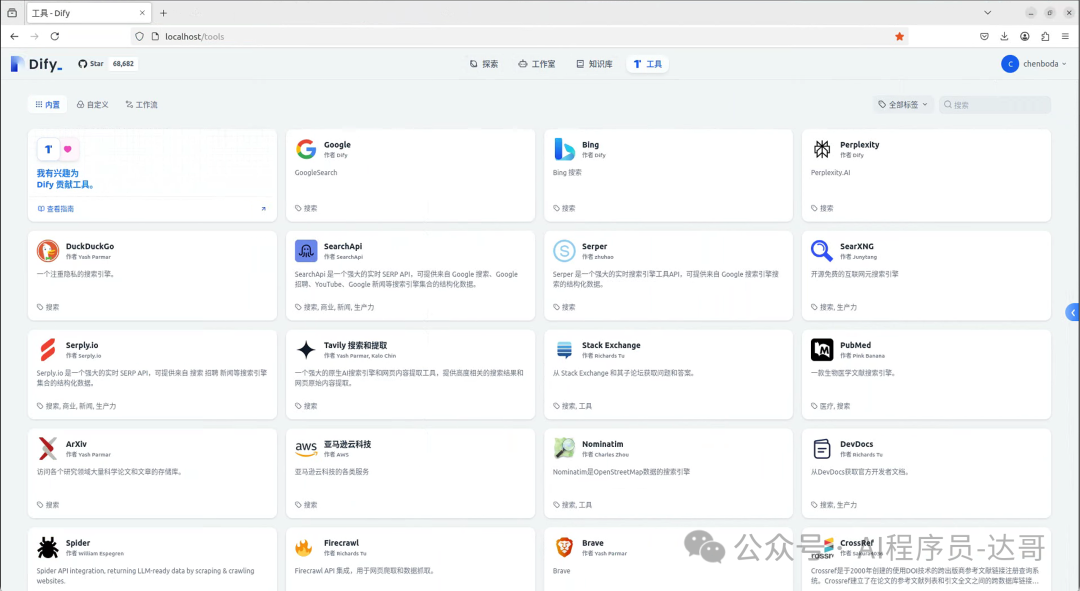The height and width of the screenshot is (591, 1080).
Task: Select the 工具 navigation tab
Action: click(x=647, y=64)
